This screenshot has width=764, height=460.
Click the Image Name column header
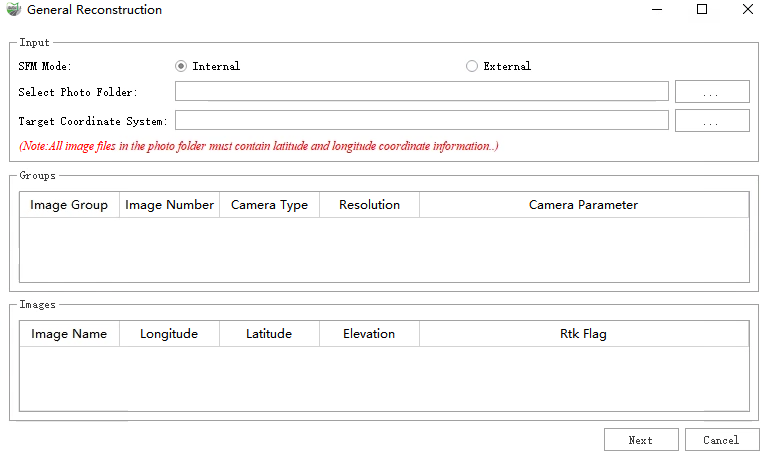69,334
